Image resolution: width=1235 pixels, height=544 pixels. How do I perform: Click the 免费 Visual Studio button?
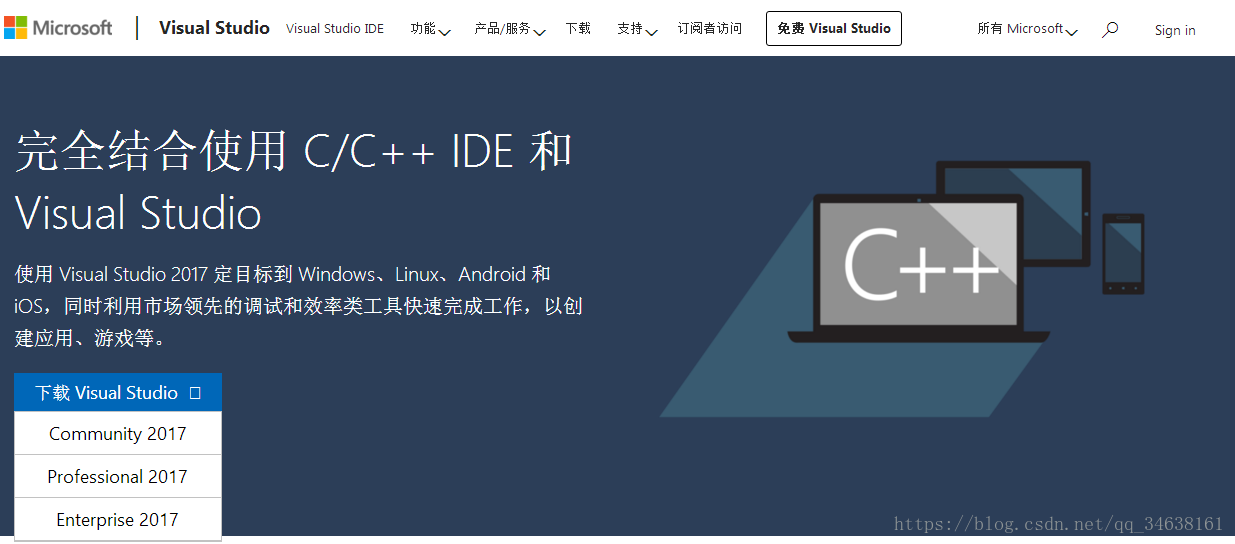(834, 29)
